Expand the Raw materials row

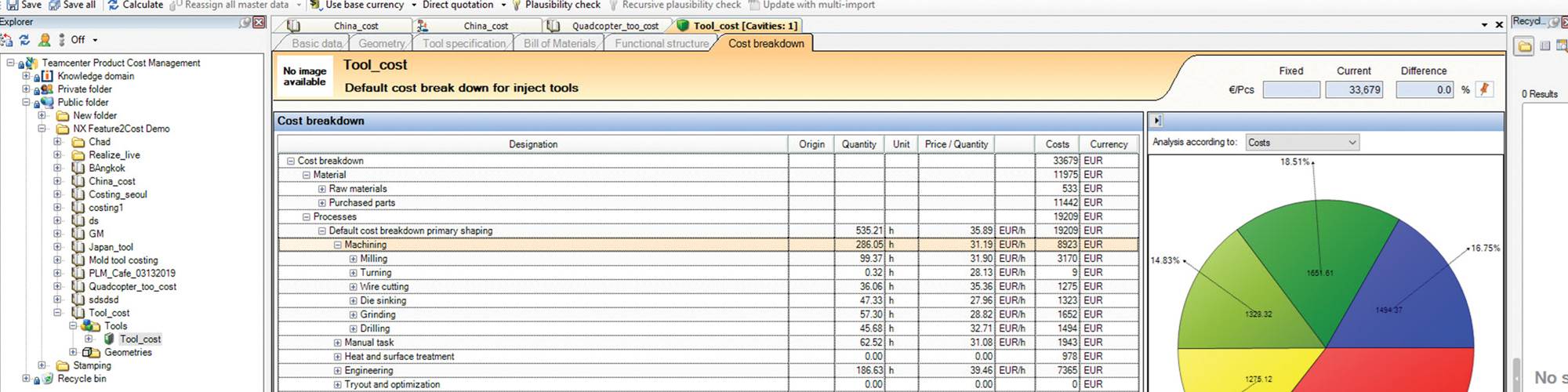tap(322, 189)
